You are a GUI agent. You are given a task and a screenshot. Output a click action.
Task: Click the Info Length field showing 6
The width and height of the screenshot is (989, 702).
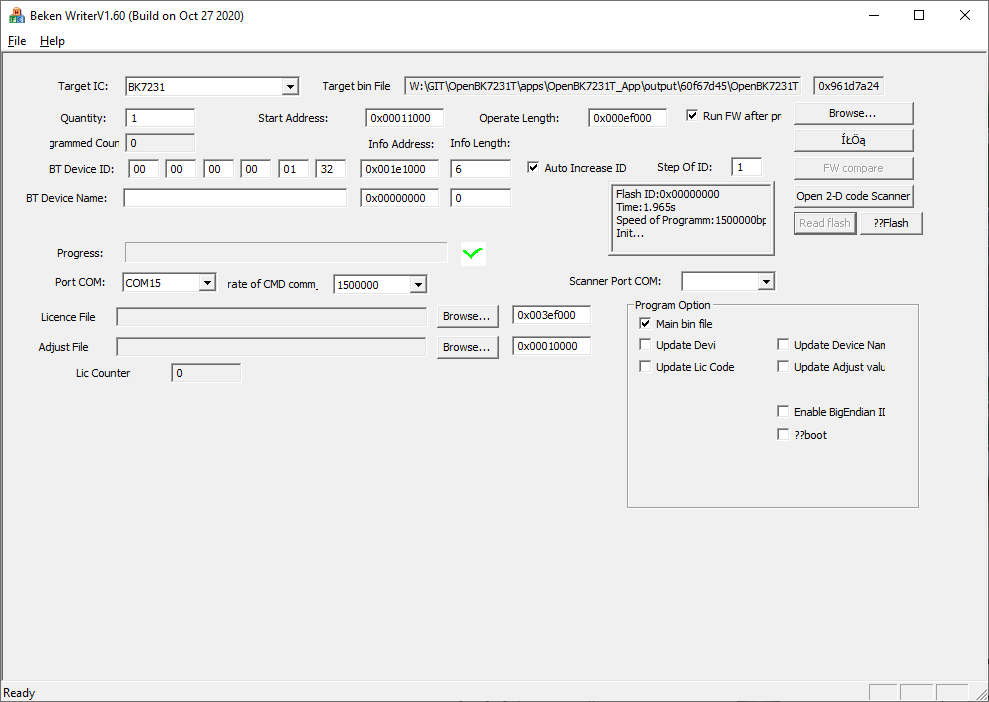(481, 169)
